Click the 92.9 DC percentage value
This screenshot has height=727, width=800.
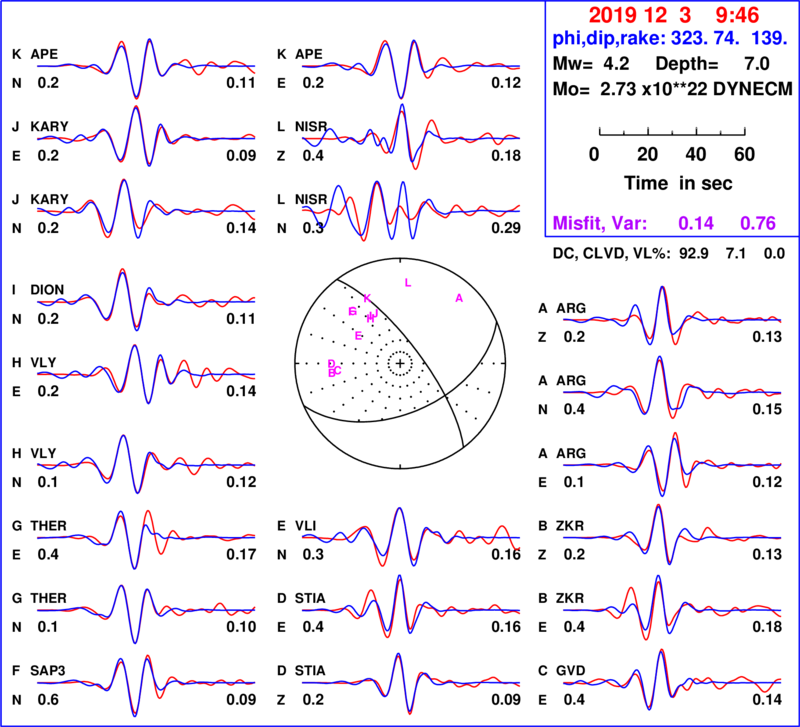[693, 254]
